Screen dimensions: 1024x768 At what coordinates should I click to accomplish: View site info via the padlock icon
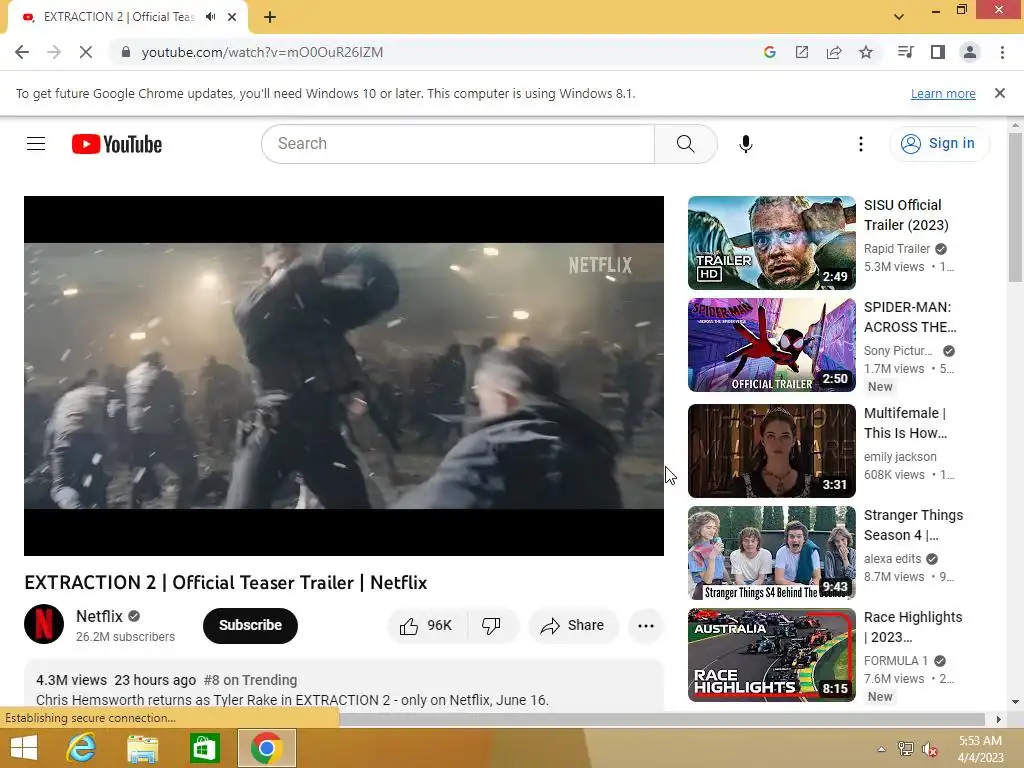125,52
